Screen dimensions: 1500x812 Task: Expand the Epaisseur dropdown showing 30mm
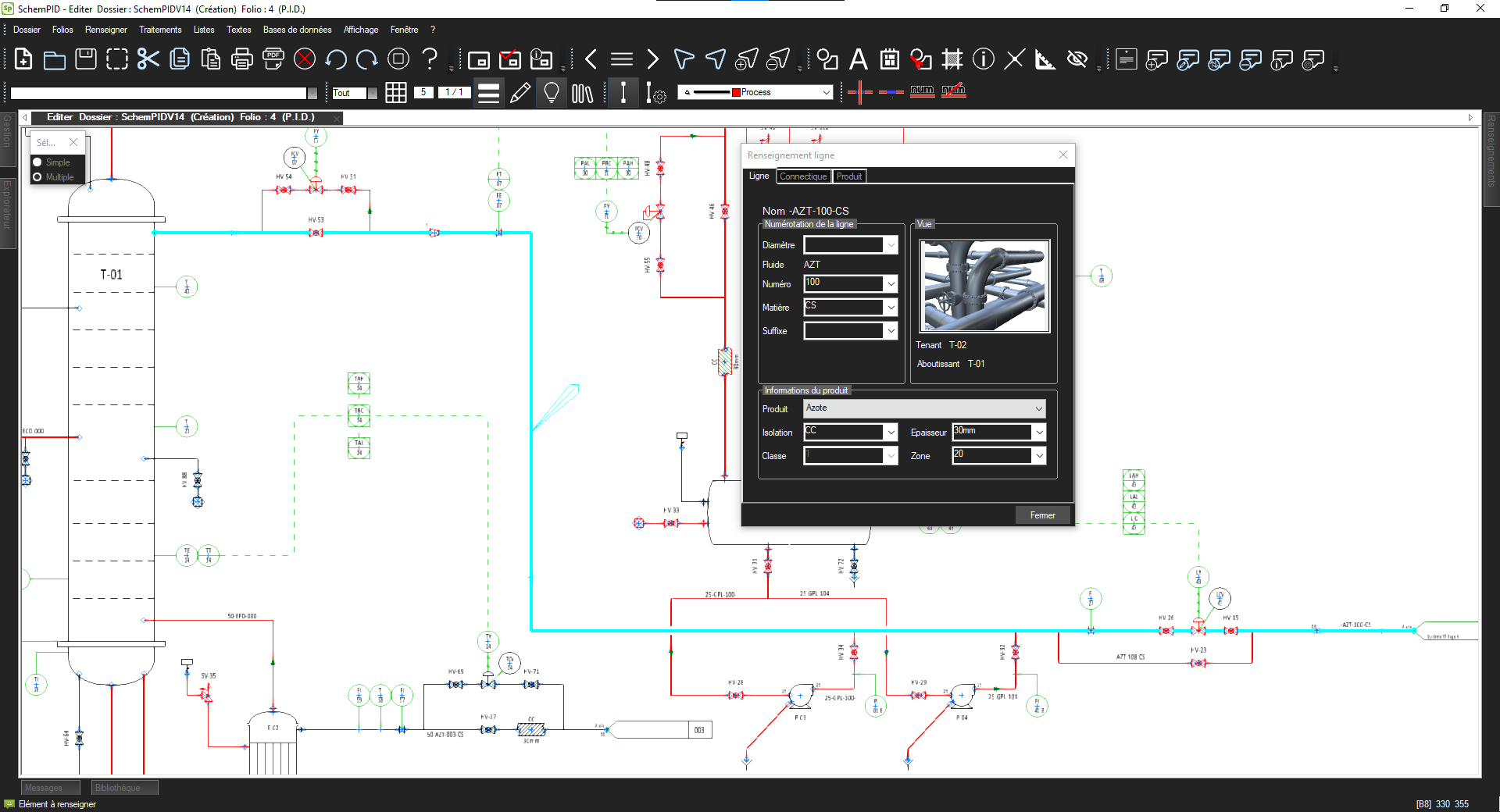pyautogui.click(x=1039, y=433)
